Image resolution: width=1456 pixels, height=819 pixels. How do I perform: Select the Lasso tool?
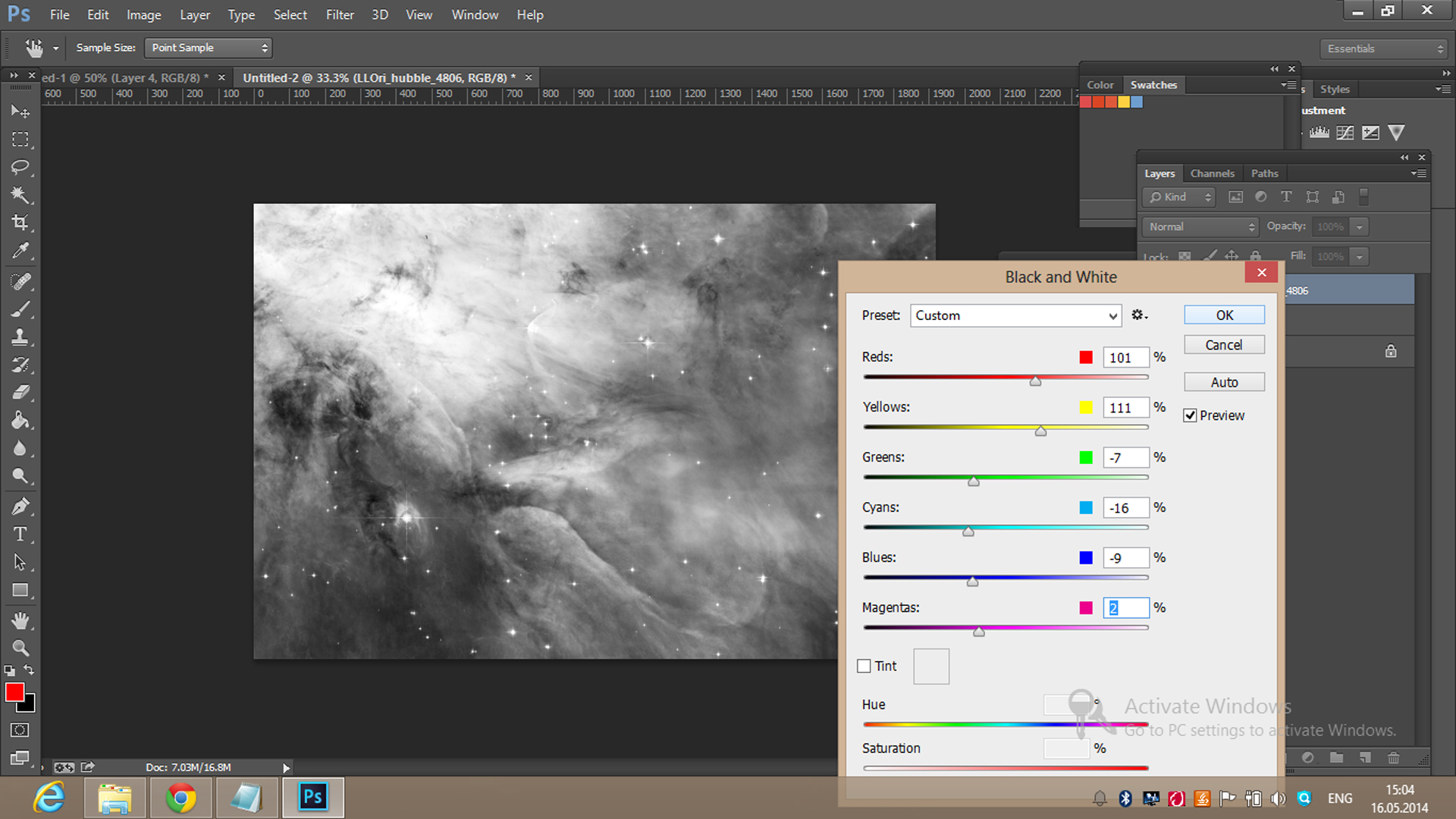(x=20, y=167)
